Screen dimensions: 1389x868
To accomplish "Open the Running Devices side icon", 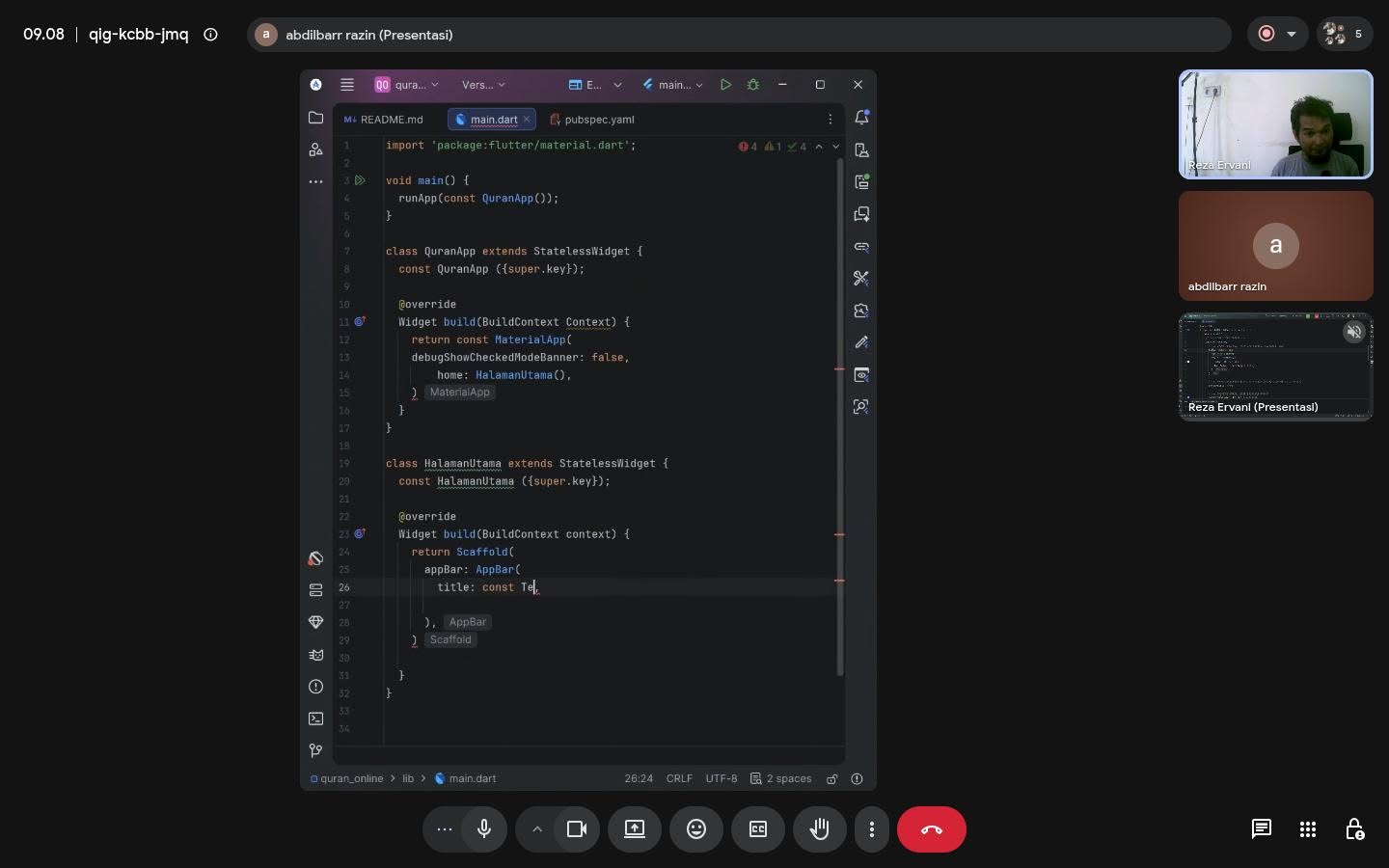I will [x=861, y=181].
